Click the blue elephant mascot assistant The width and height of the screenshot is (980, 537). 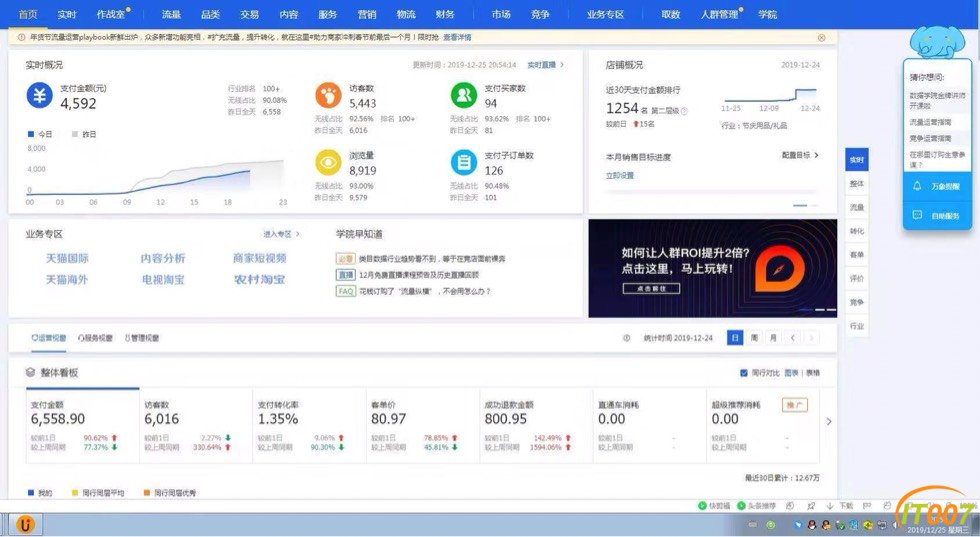936,42
